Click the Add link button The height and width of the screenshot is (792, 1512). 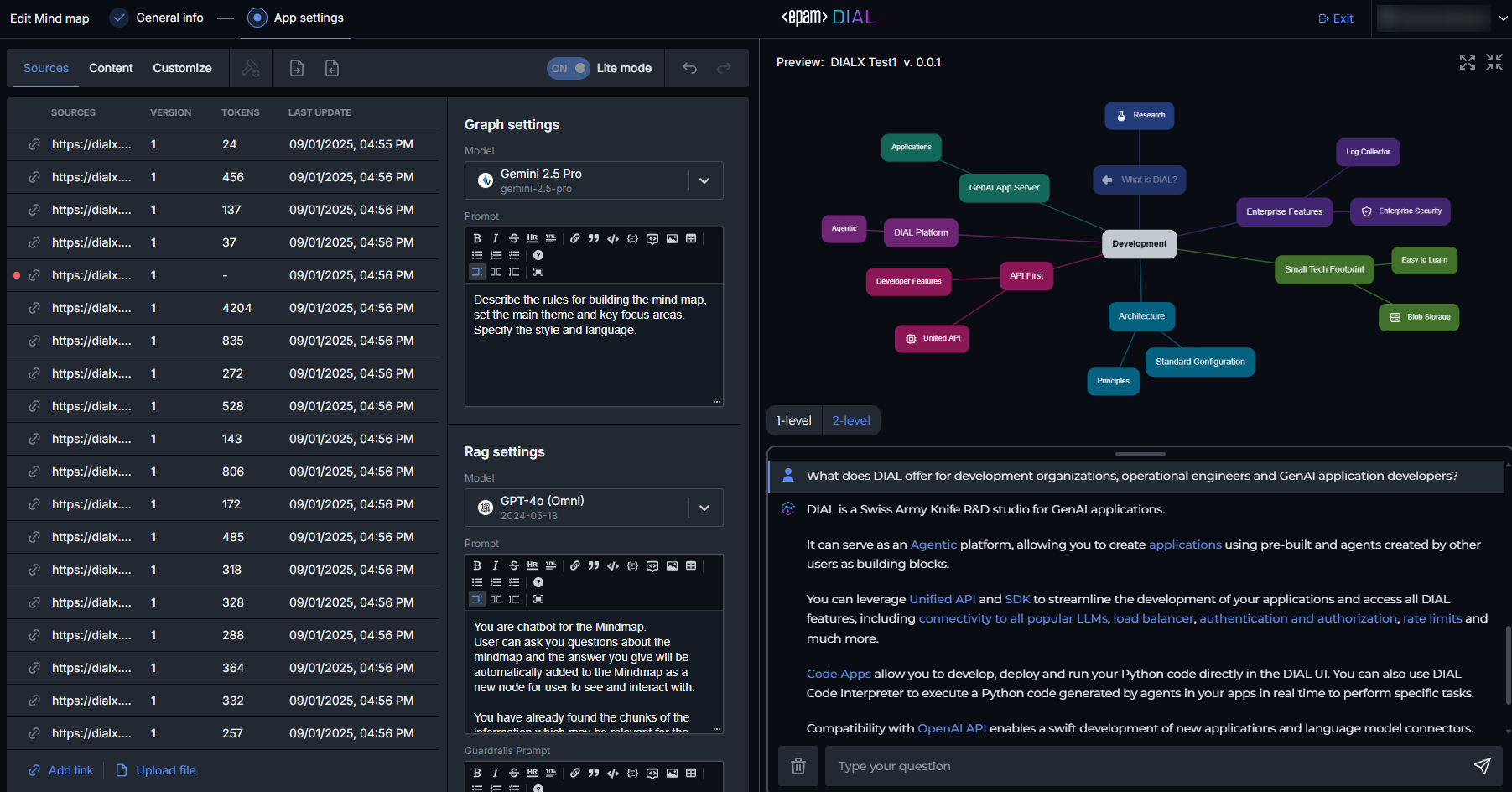[61, 770]
